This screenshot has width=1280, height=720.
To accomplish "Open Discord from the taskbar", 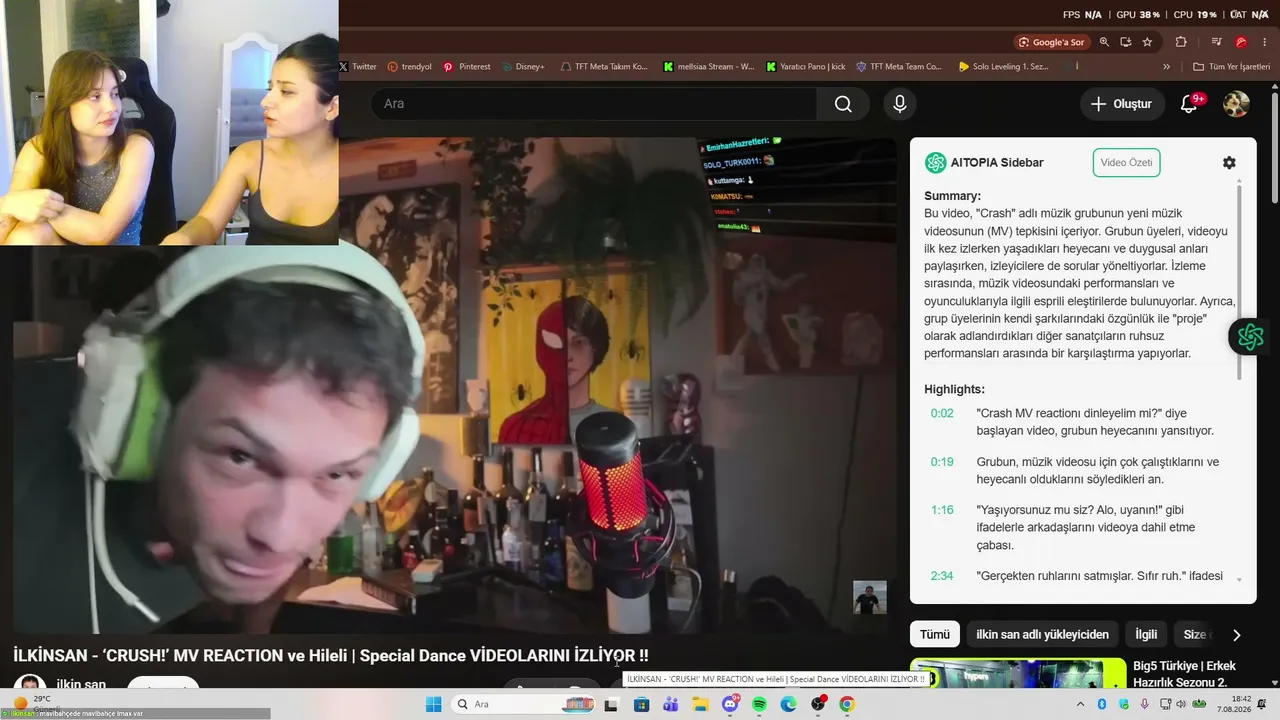I will point(730,704).
